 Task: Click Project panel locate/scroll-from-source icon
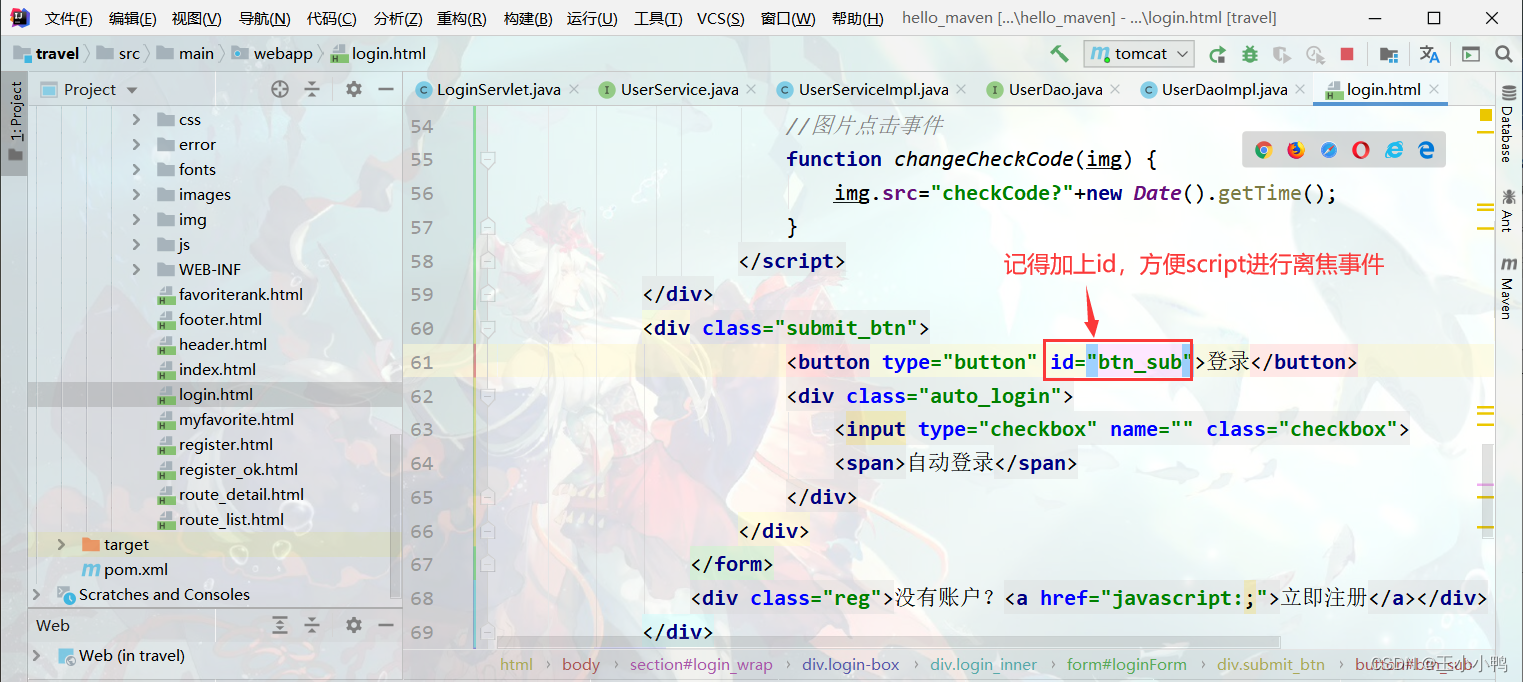(280, 89)
